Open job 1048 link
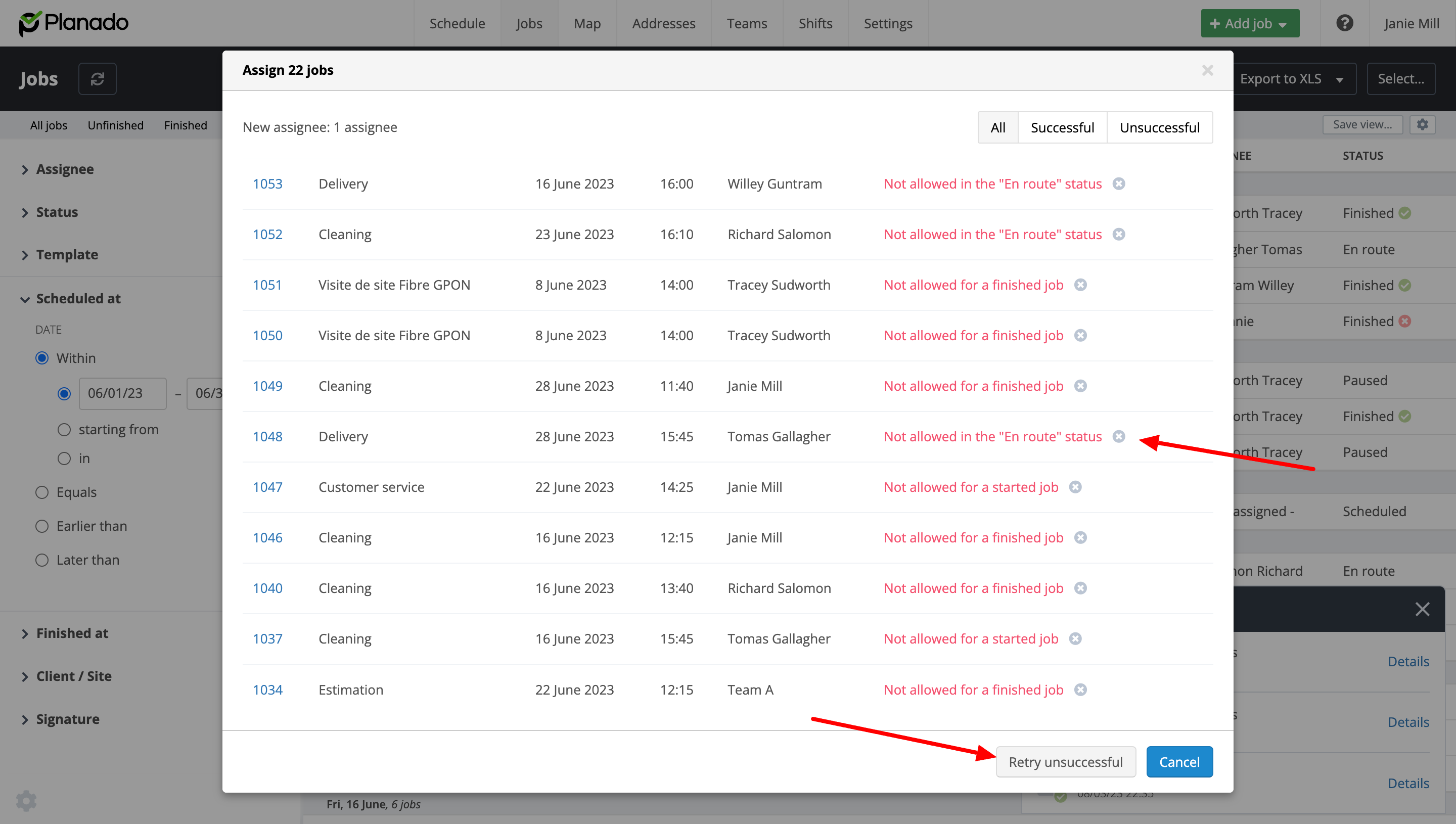 pyautogui.click(x=267, y=436)
